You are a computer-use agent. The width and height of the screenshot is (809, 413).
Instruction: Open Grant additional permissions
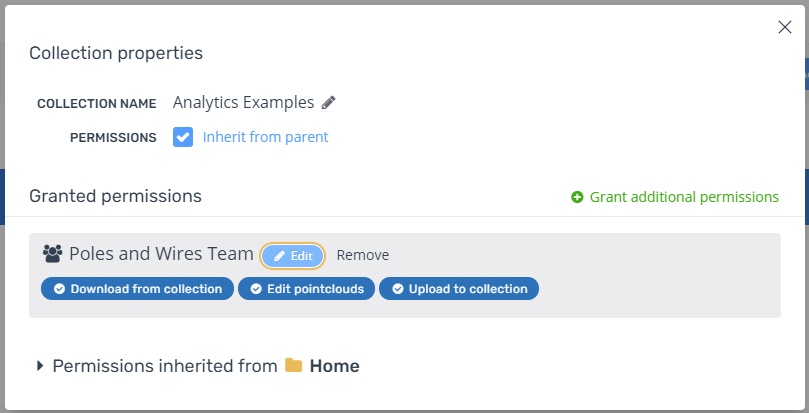pos(684,197)
